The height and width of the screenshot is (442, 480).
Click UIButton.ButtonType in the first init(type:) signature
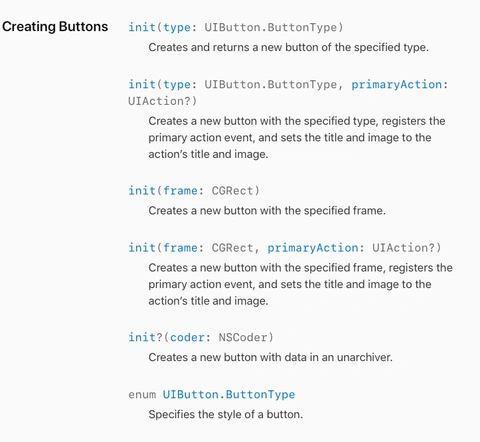click(271, 27)
